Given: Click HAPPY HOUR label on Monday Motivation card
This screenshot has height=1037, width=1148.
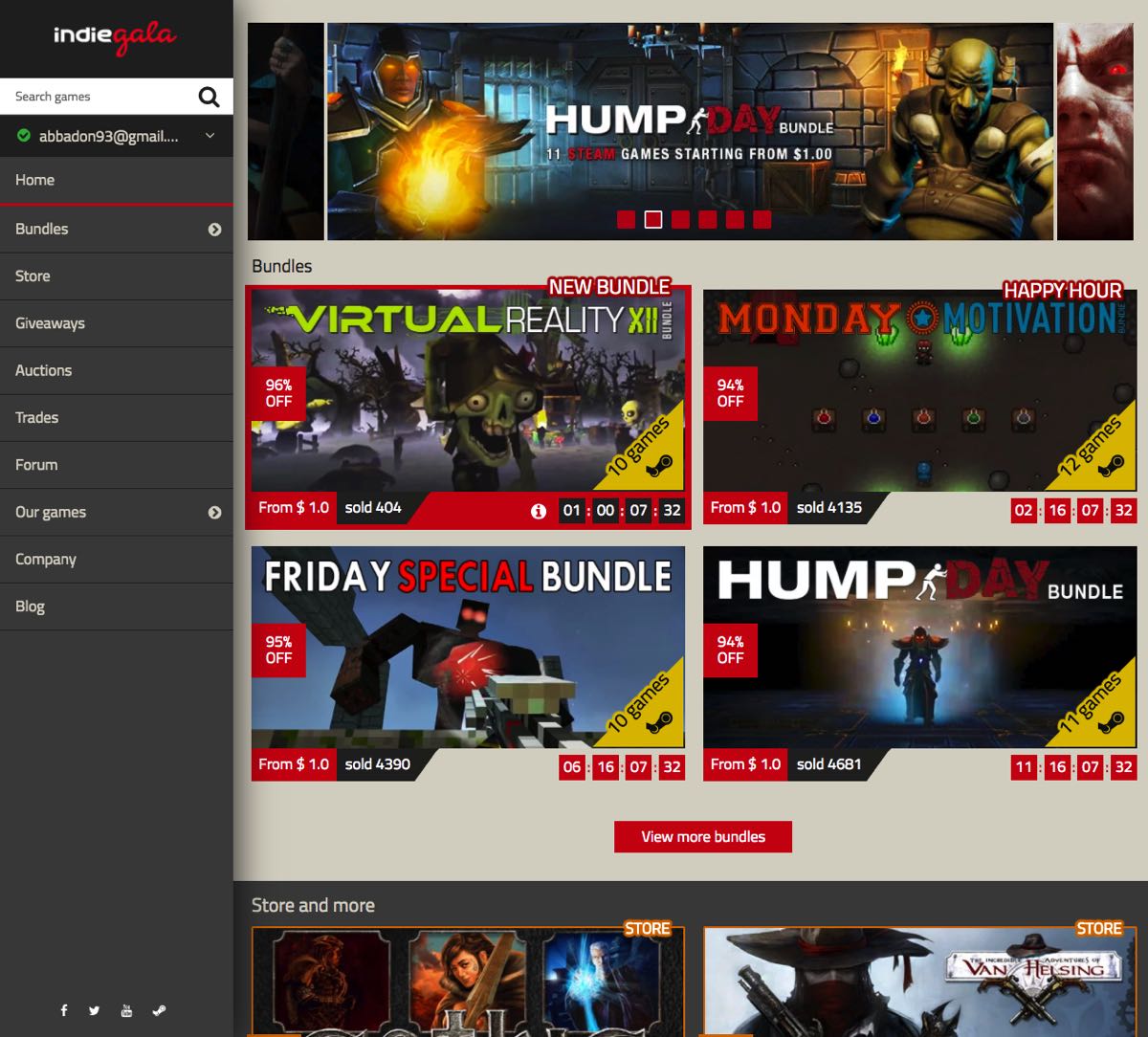Looking at the screenshot, I should click(x=1063, y=290).
